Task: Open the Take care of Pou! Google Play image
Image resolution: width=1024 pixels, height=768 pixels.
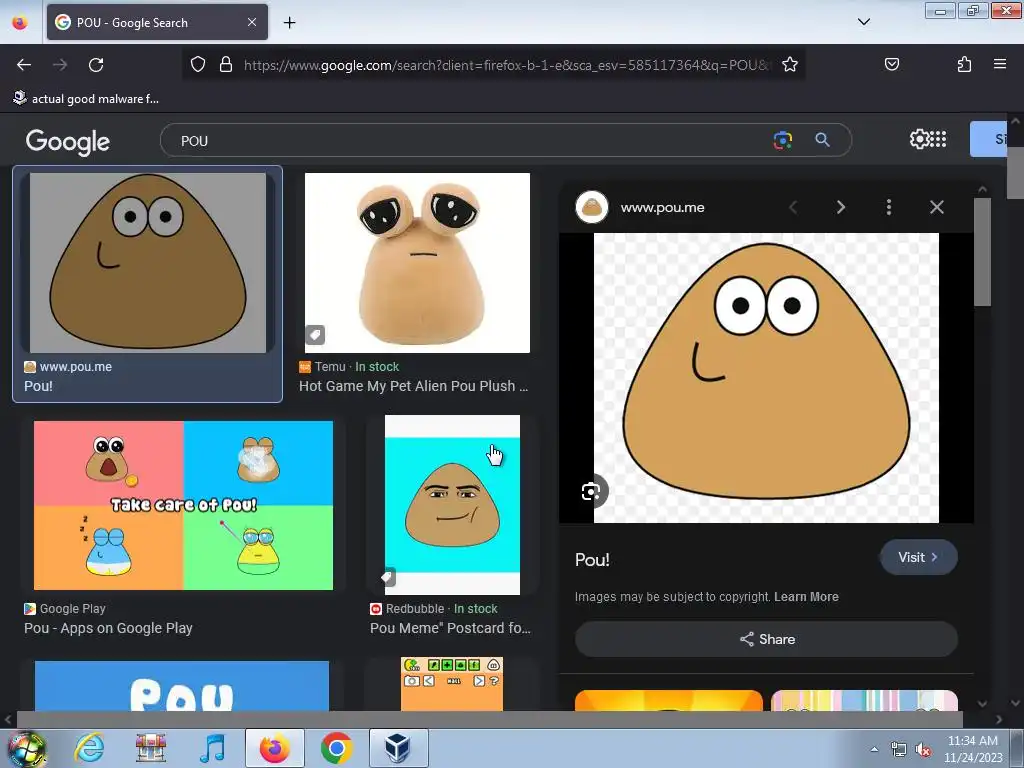Action: (184, 505)
